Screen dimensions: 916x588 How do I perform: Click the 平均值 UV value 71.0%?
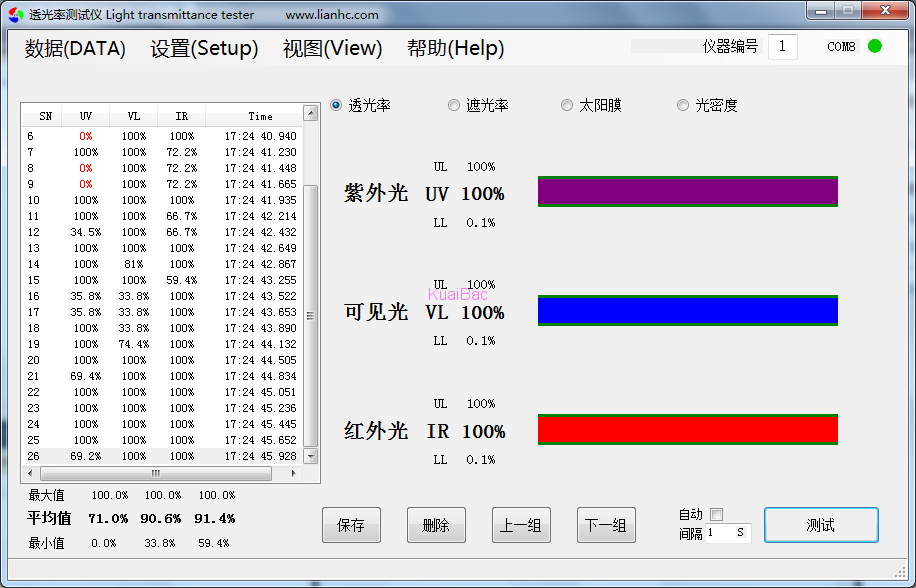click(108, 519)
